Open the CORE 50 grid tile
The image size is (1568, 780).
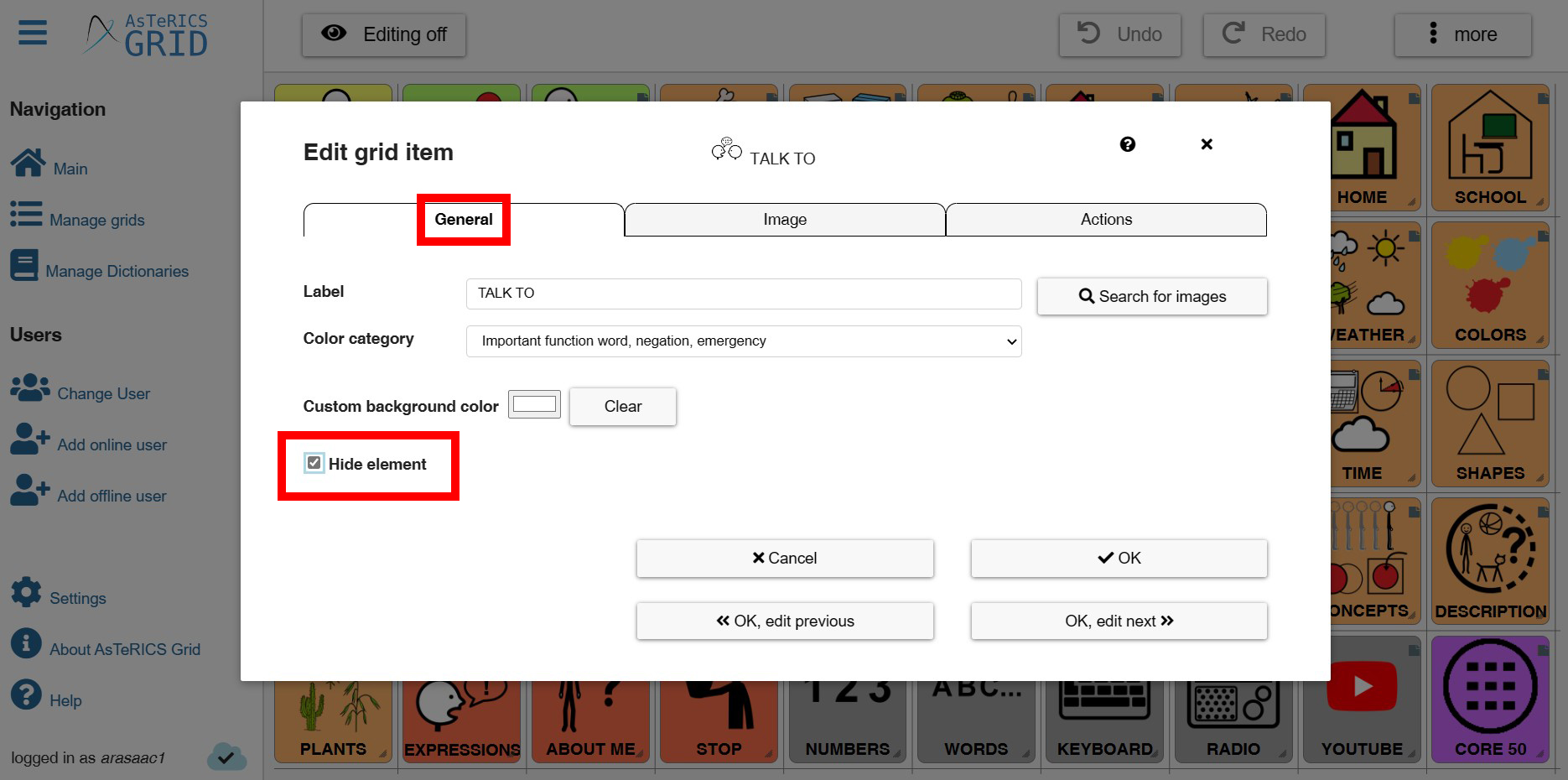coord(1491,699)
